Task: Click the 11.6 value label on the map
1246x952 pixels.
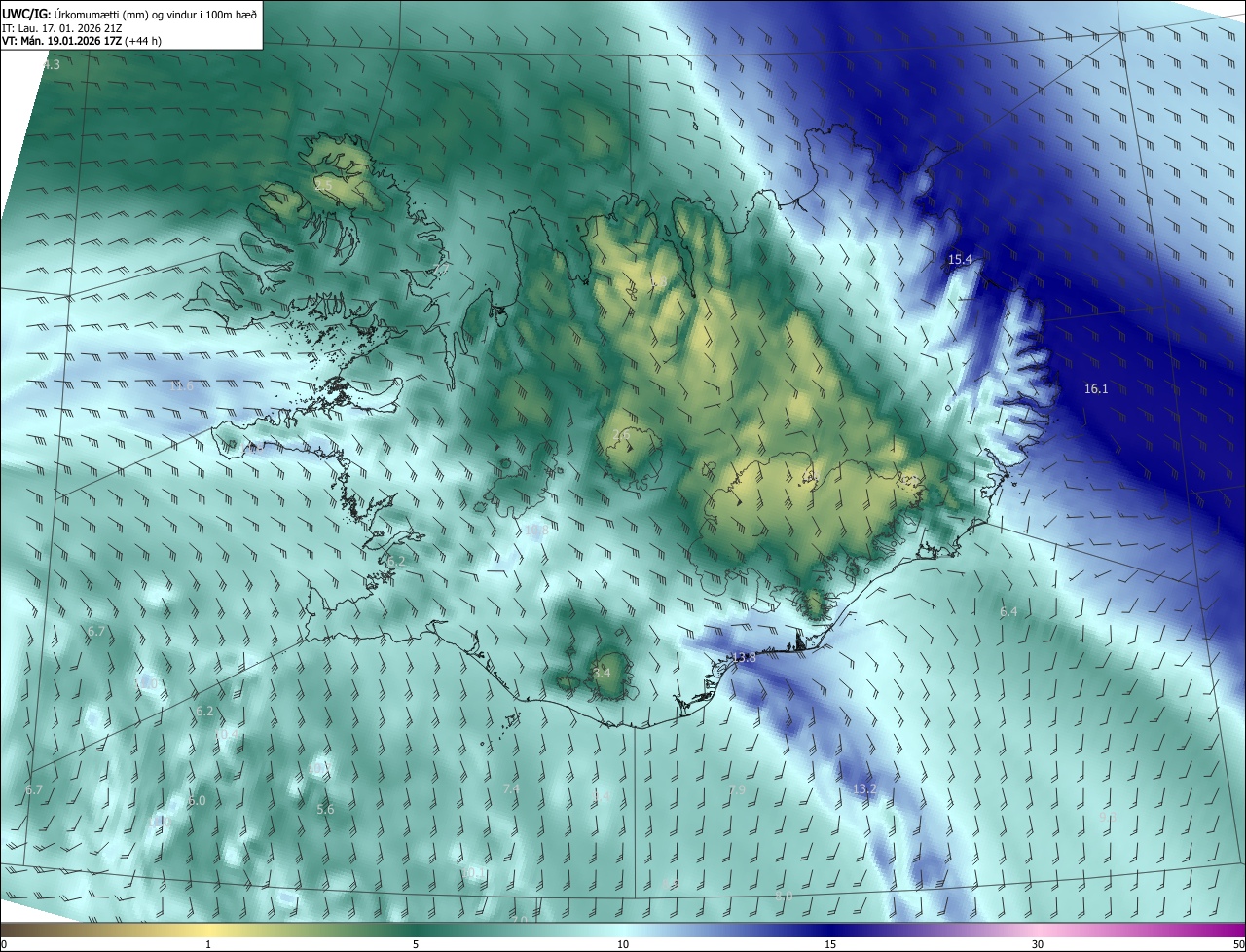Action: click(182, 385)
